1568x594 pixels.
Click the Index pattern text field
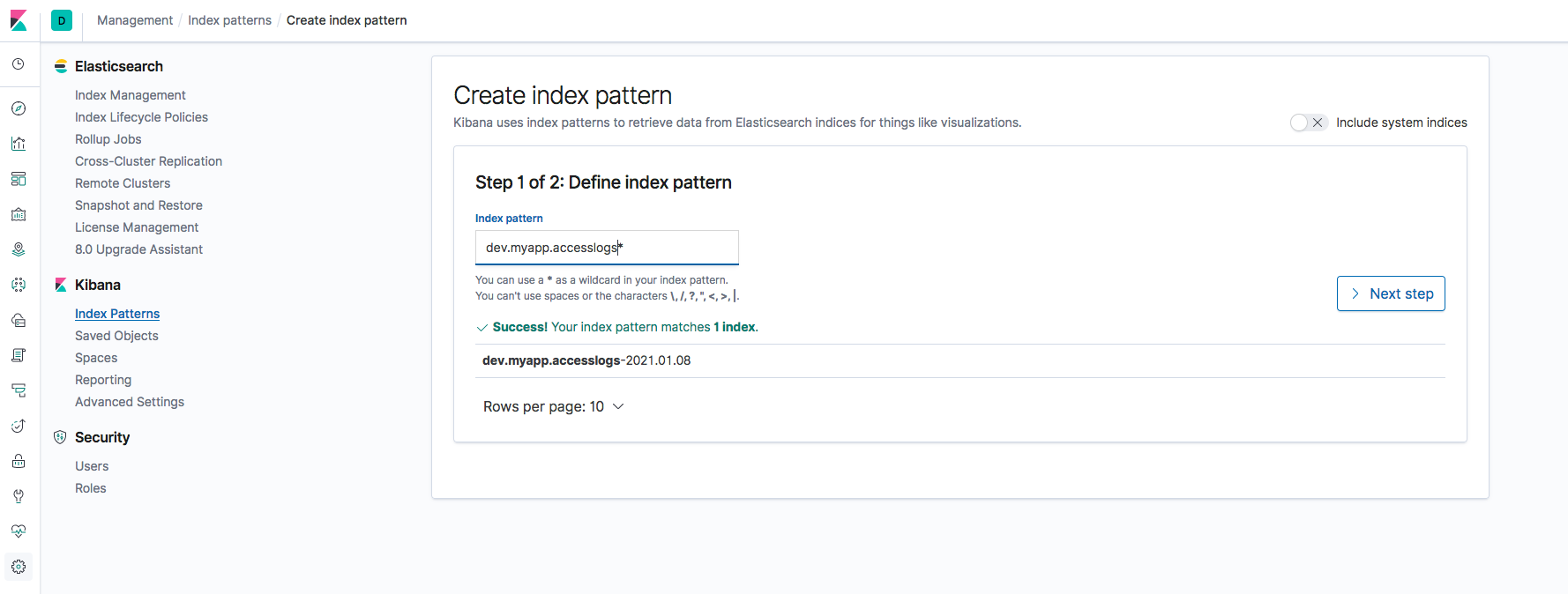pyautogui.click(x=607, y=248)
